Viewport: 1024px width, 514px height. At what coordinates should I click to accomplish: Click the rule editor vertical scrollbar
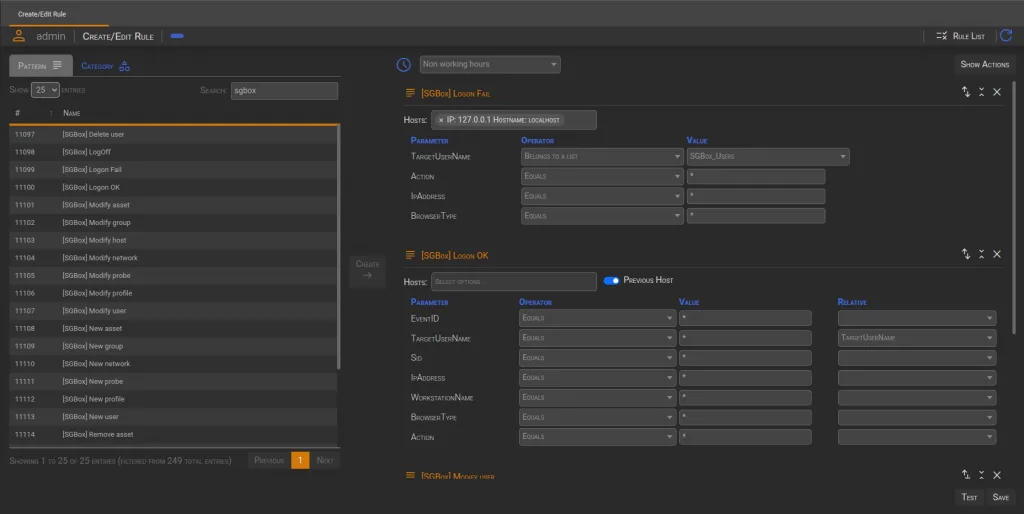(1014, 209)
